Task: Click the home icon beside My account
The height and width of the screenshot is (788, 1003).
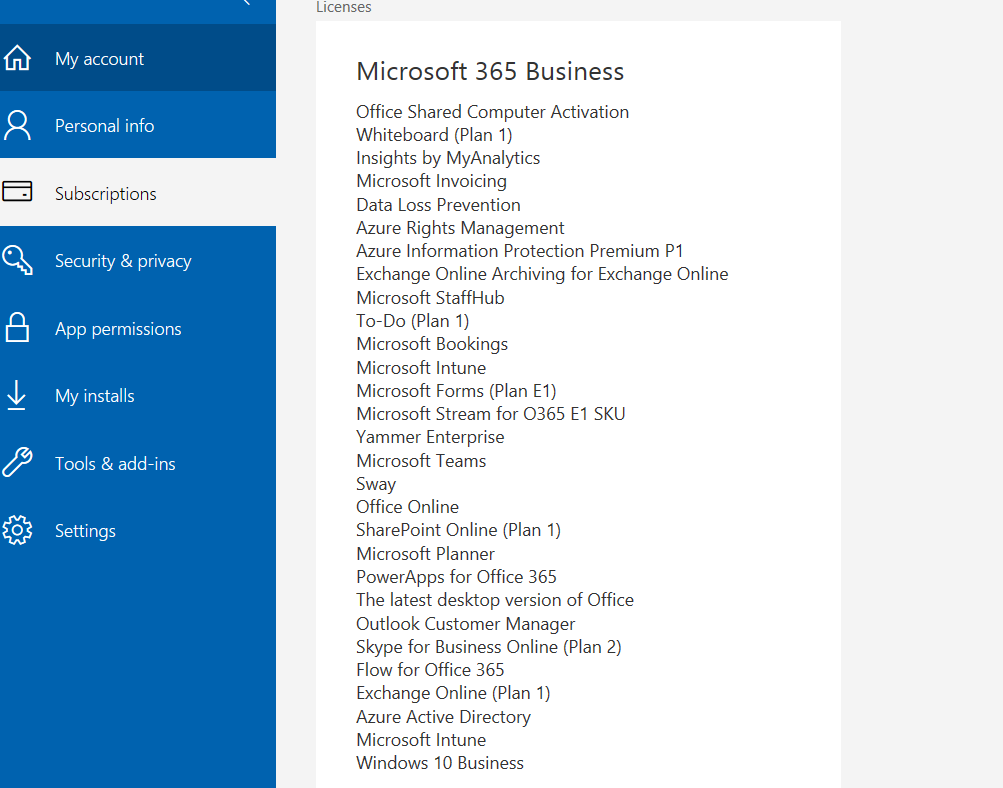Action: point(17,58)
